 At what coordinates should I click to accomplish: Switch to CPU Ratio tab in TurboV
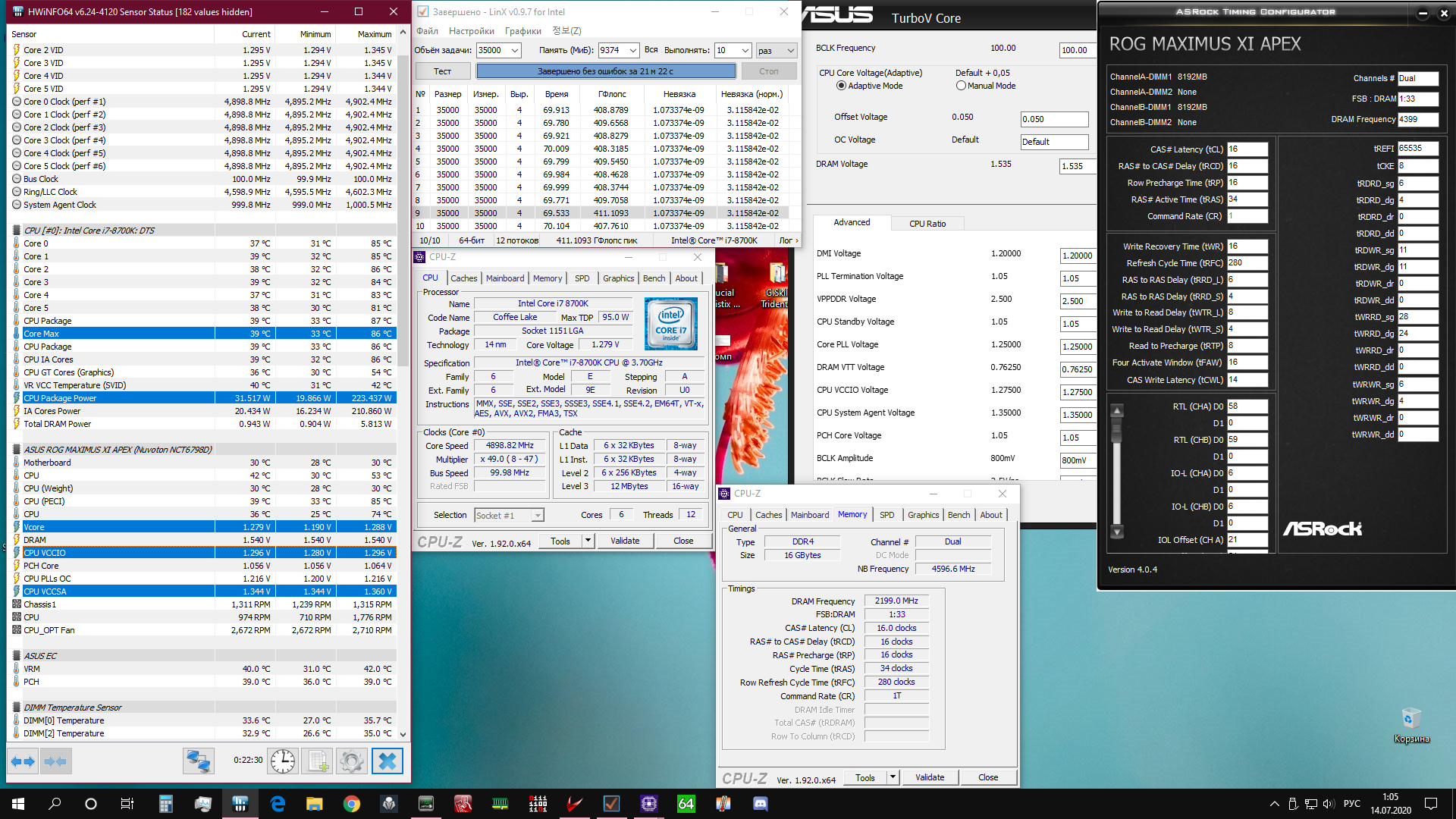(x=927, y=224)
